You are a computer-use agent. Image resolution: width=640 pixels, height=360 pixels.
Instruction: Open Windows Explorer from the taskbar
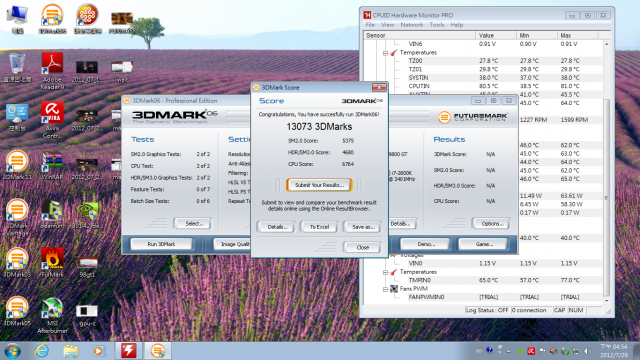click(70, 351)
